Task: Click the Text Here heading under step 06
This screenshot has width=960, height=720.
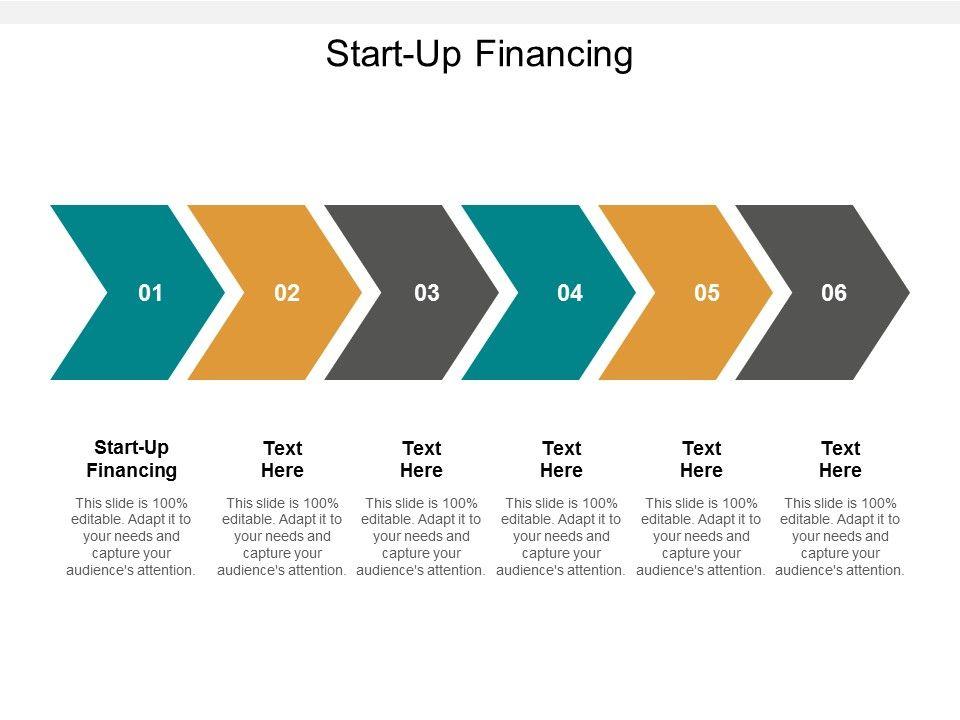Action: click(840, 459)
